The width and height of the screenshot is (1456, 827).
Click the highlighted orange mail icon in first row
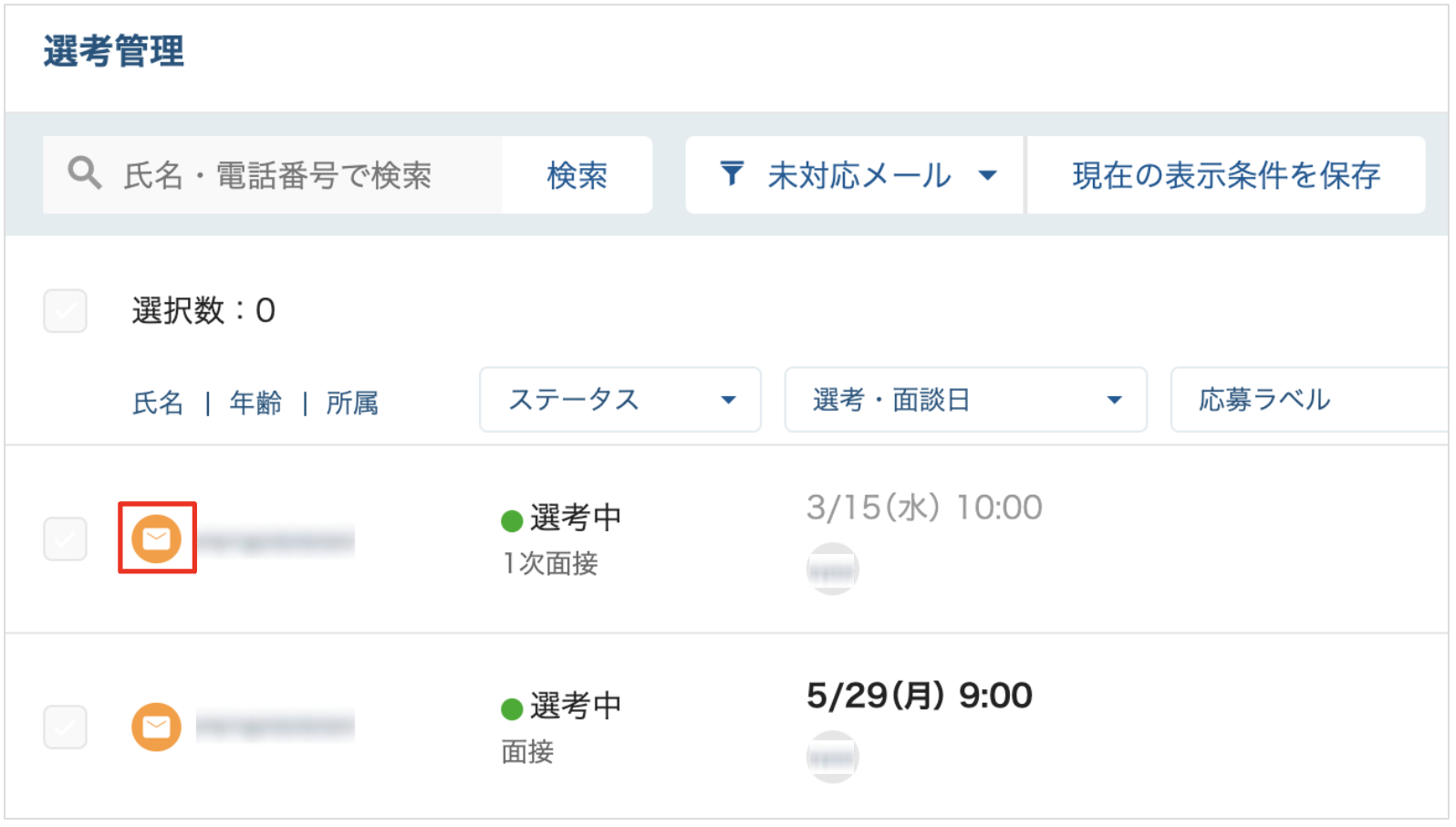pos(156,539)
